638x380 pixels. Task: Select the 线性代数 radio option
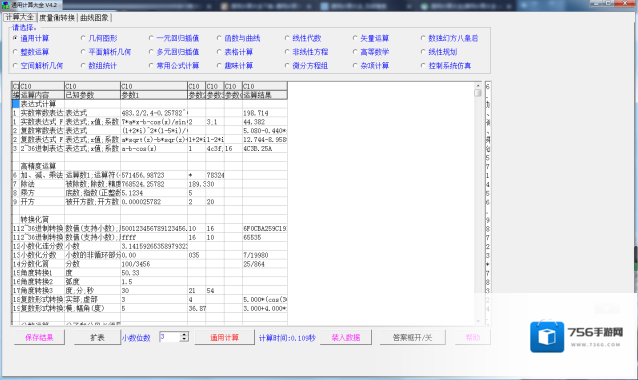click(303, 38)
